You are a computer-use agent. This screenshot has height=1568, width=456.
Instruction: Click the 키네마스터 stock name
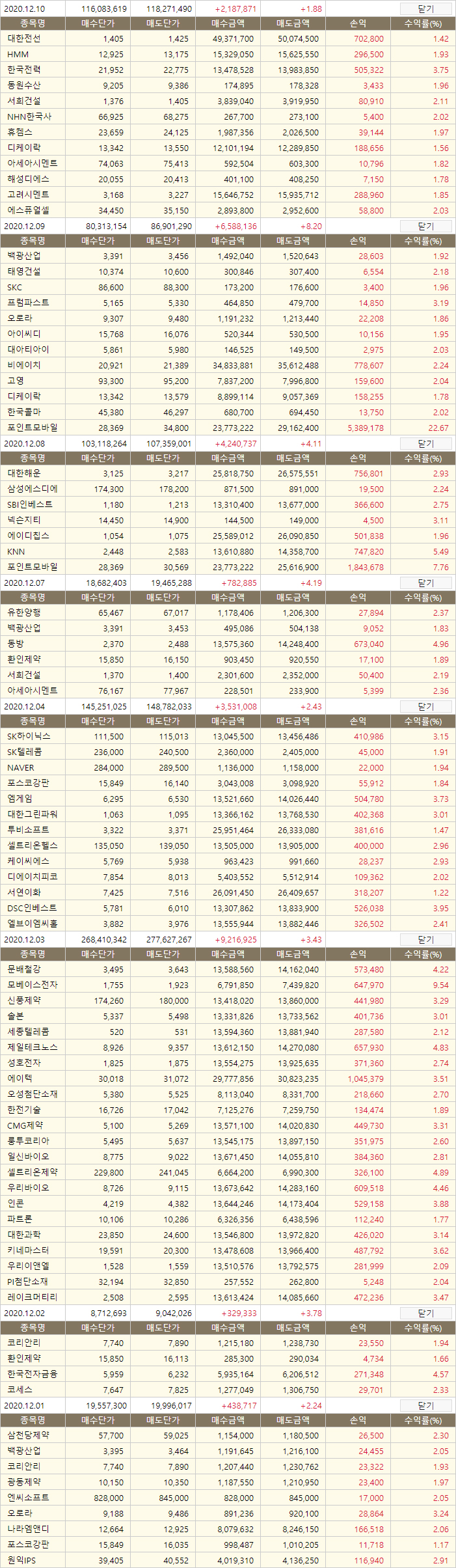[x=28, y=1250]
